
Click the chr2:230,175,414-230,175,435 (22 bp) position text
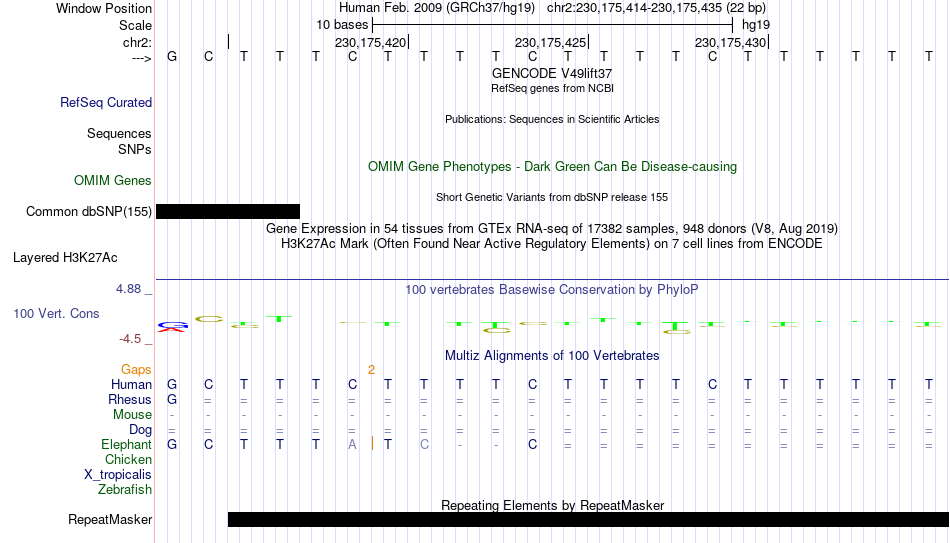coord(656,8)
